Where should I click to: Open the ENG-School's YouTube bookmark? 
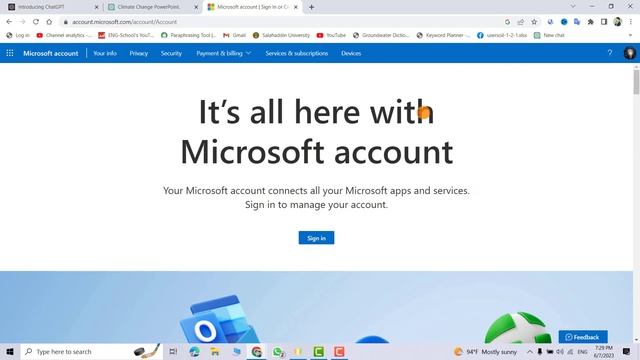click(x=126, y=36)
